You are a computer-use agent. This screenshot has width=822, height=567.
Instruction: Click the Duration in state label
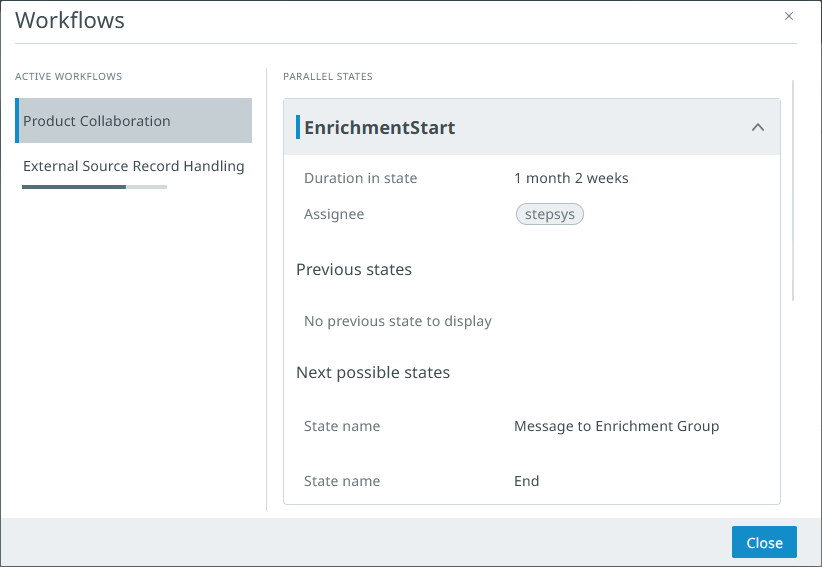360,178
